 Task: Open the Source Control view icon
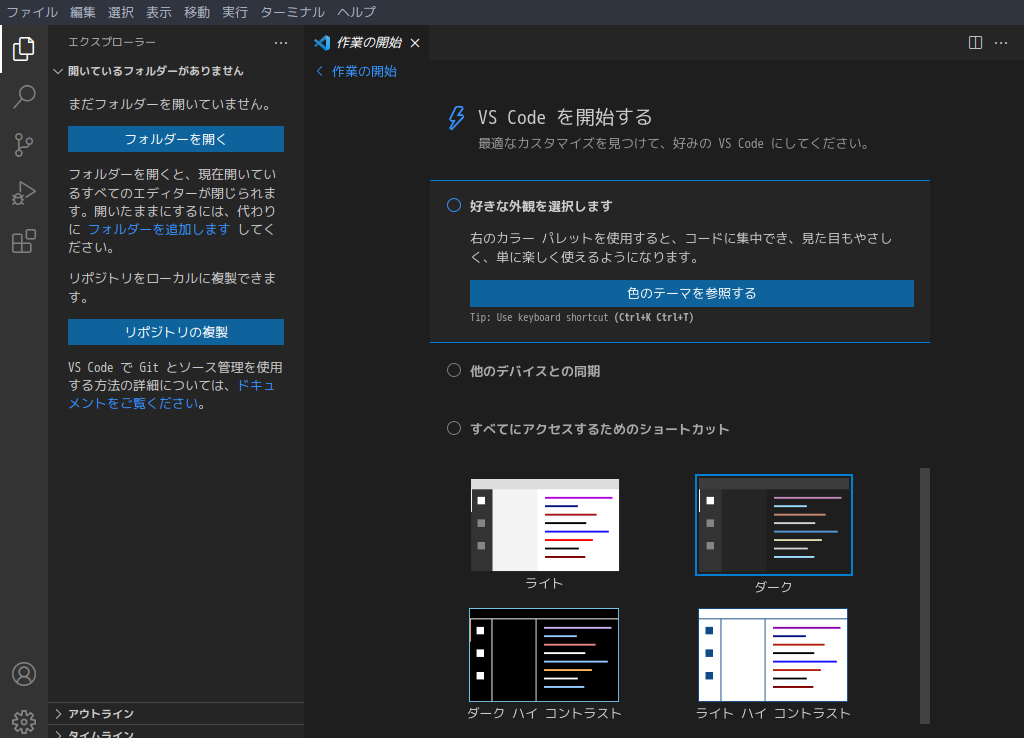(24, 145)
